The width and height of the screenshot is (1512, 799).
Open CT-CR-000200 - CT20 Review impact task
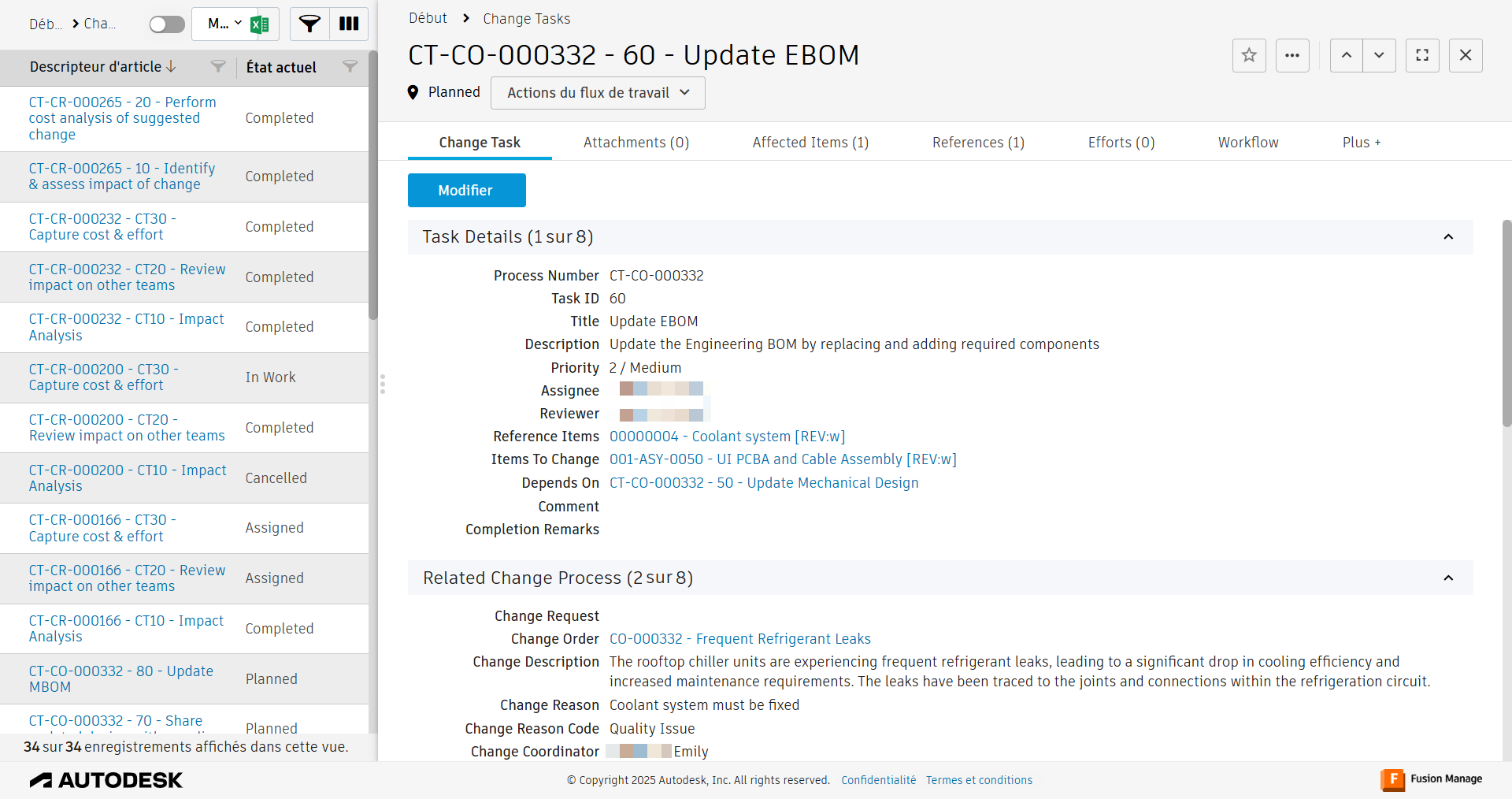pyautogui.click(x=127, y=428)
